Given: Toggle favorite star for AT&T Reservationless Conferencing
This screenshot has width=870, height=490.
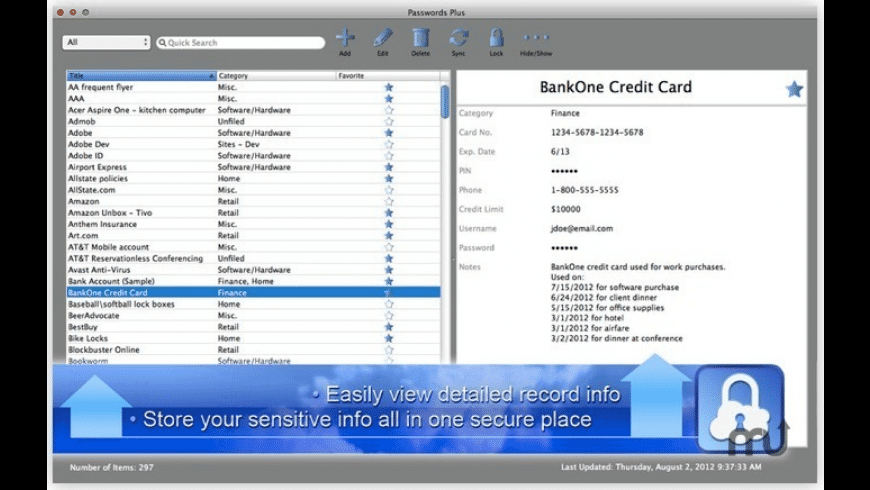Looking at the screenshot, I should (x=389, y=259).
